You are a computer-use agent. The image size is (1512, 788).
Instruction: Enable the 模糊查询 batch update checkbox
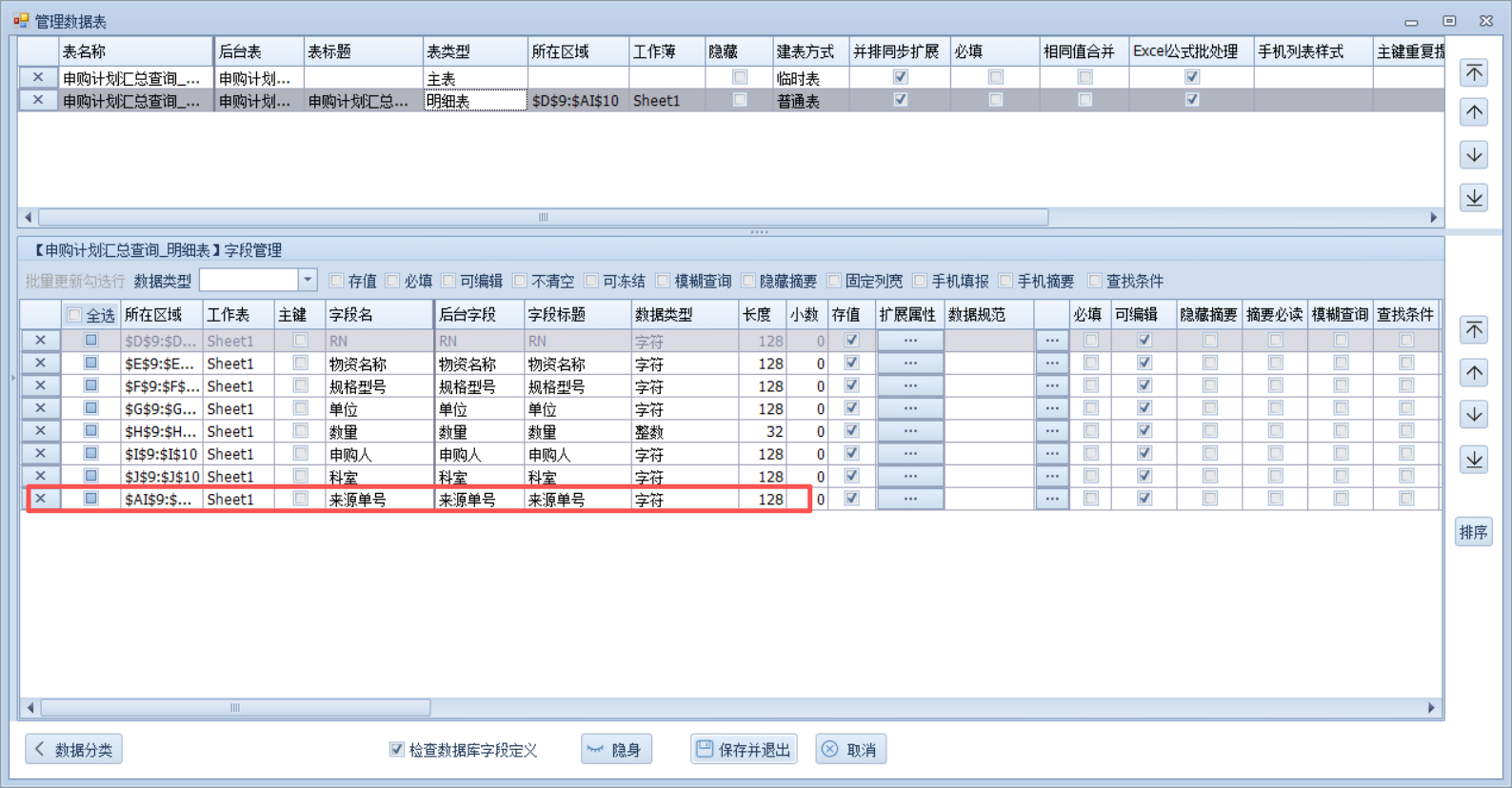point(664,281)
